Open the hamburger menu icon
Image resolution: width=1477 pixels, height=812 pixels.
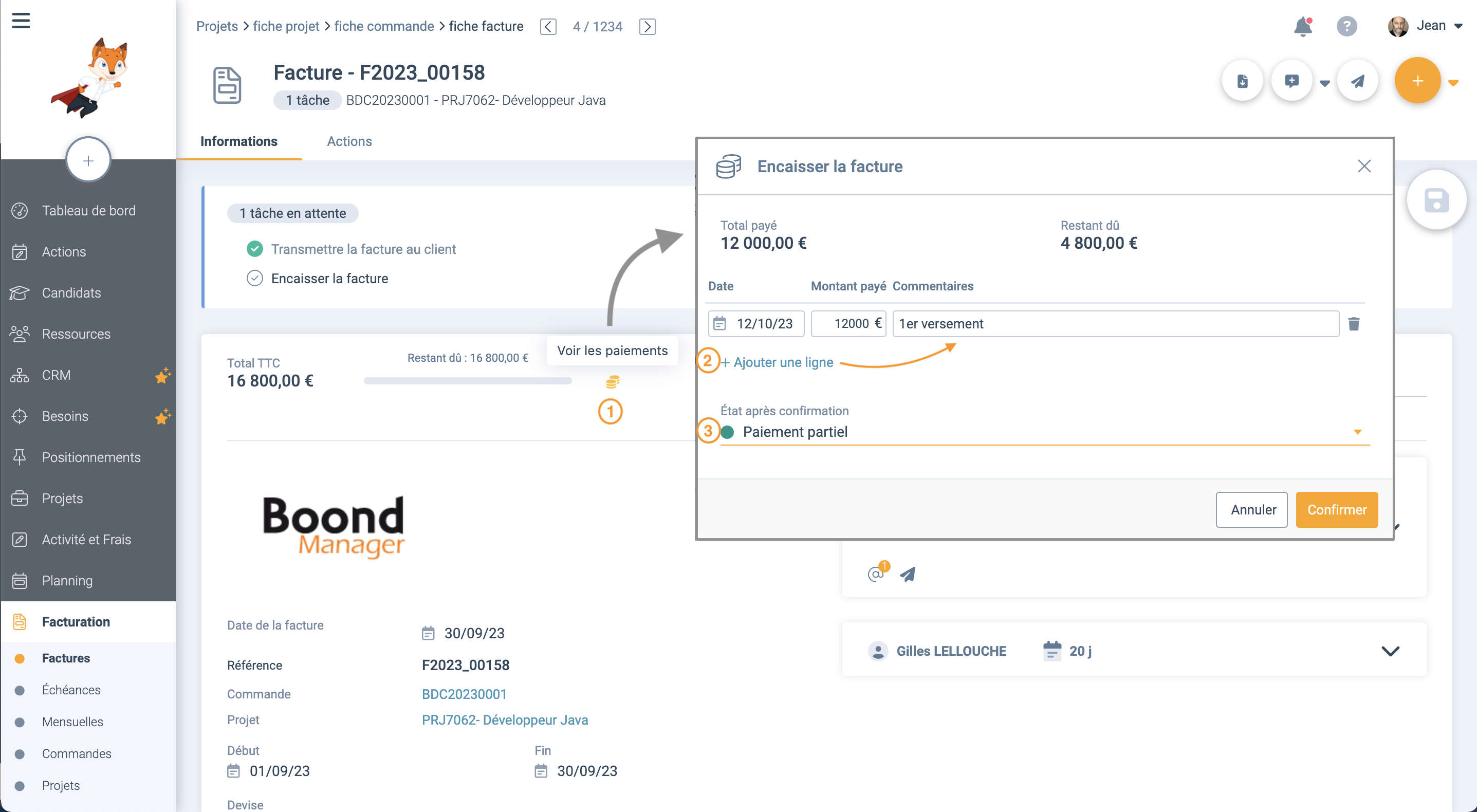pos(21,21)
